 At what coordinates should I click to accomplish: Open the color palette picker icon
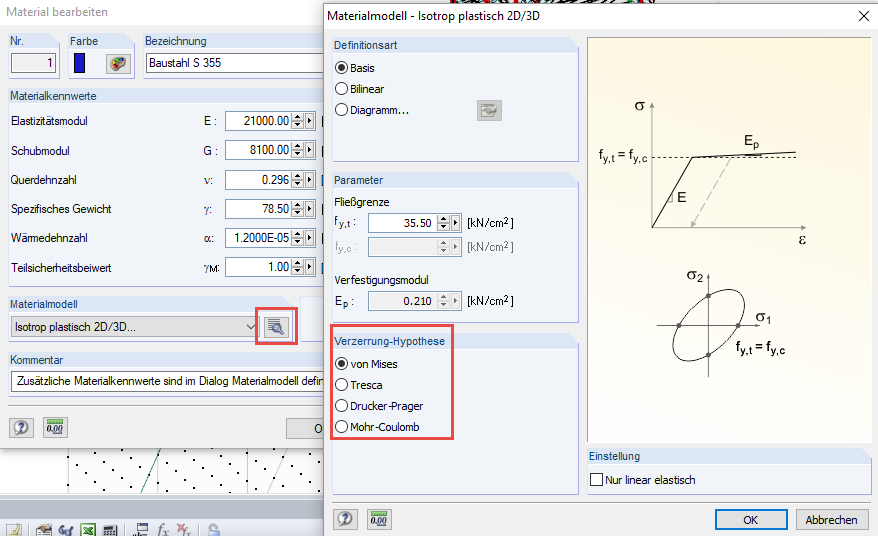point(118,63)
